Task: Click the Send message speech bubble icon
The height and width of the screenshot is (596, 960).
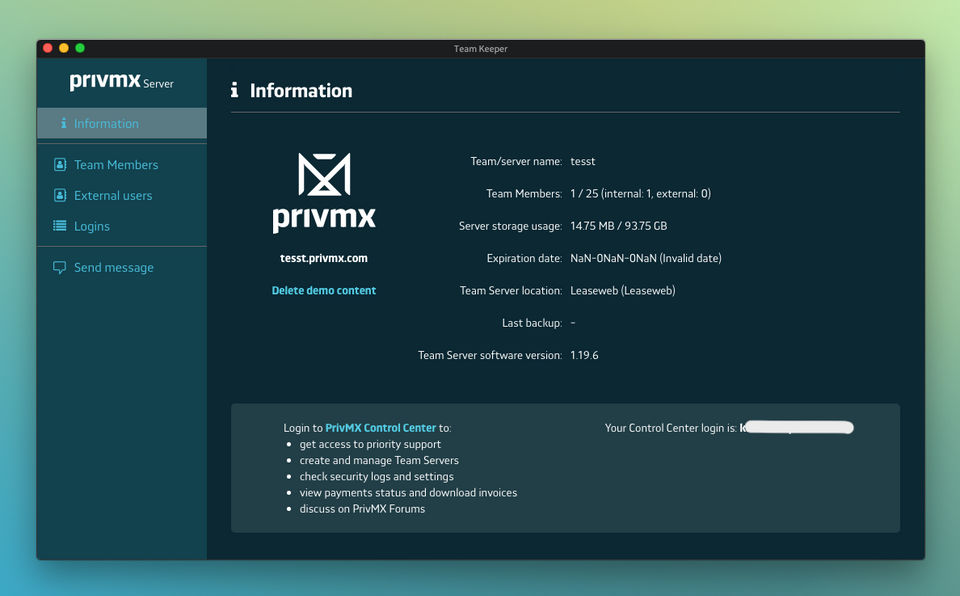Action: tap(59, 268)
